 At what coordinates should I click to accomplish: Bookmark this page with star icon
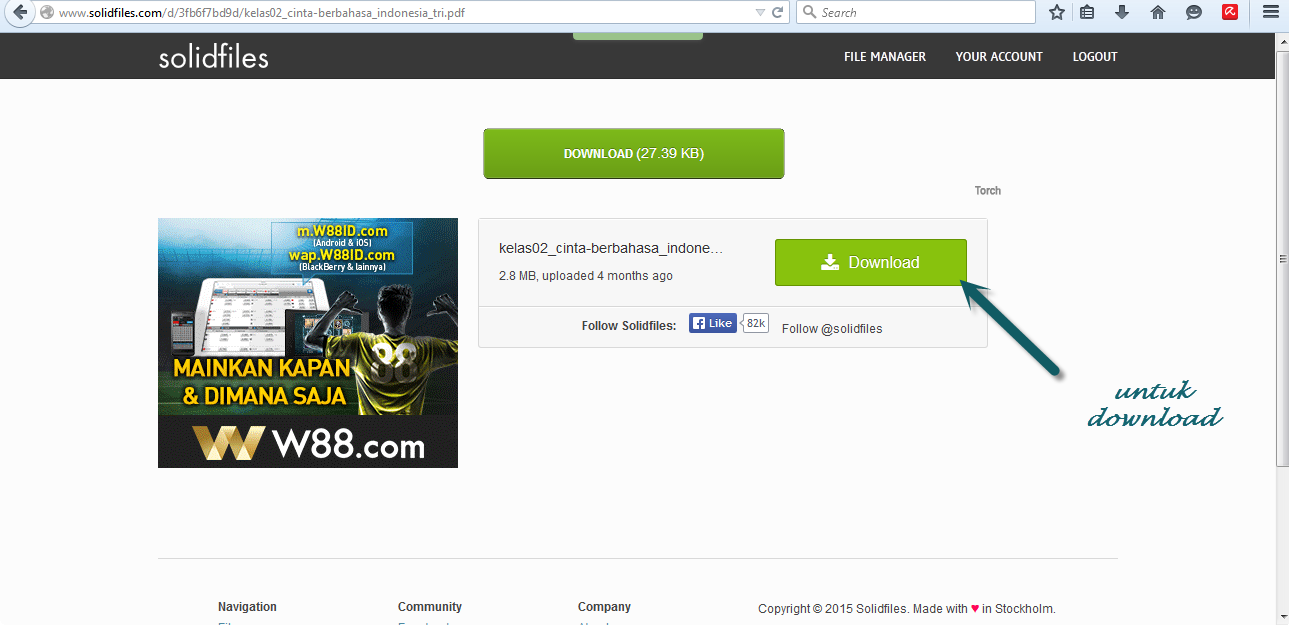point(1056,13)
